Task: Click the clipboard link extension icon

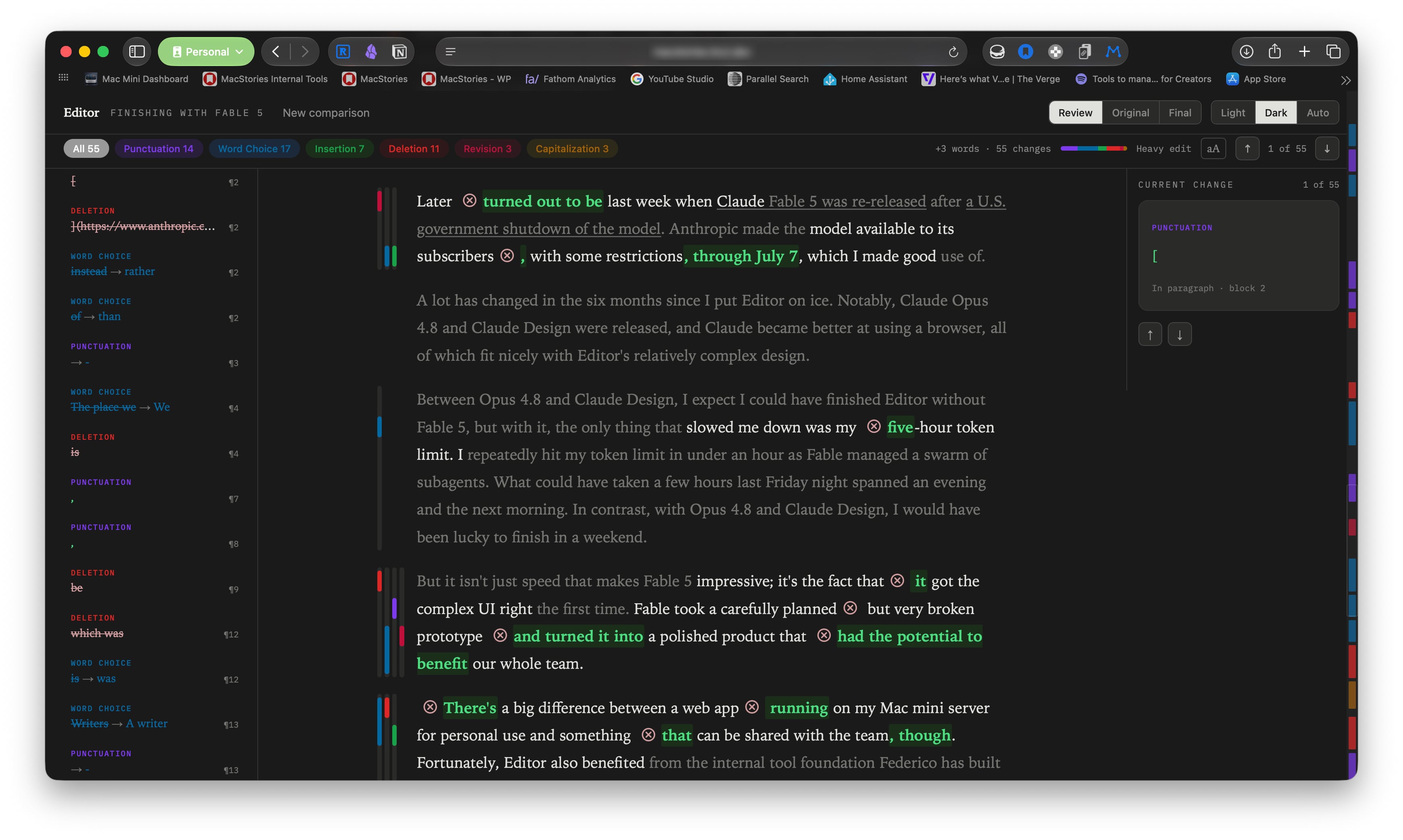Action: (x=1084, y=52)
